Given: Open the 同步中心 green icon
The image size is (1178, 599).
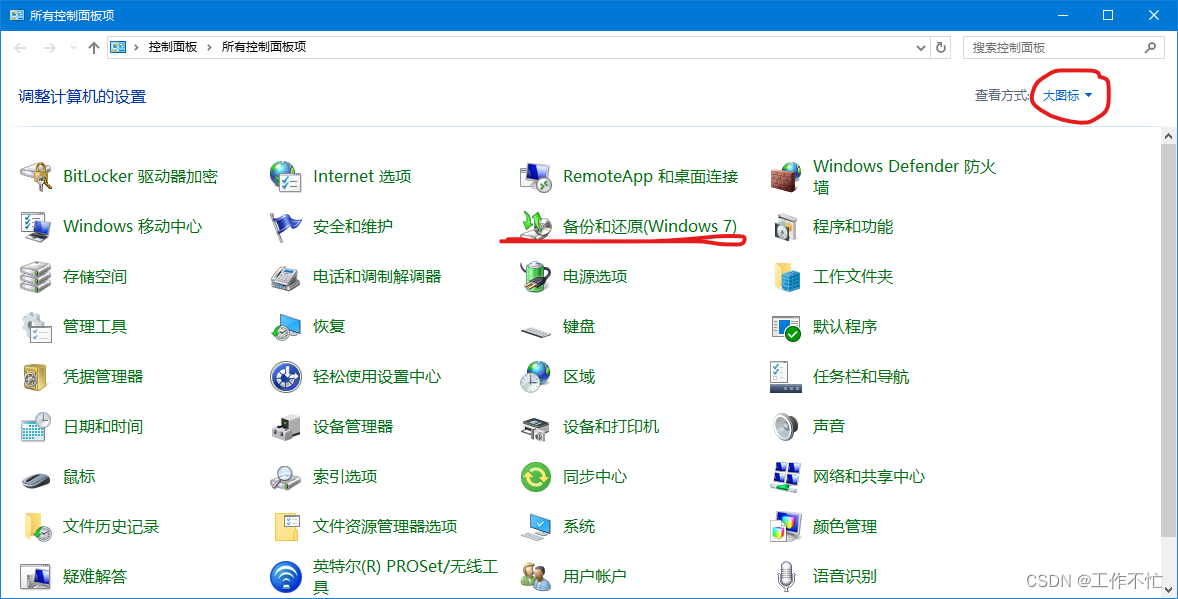Looking at the screenshot, I should 536,476.
